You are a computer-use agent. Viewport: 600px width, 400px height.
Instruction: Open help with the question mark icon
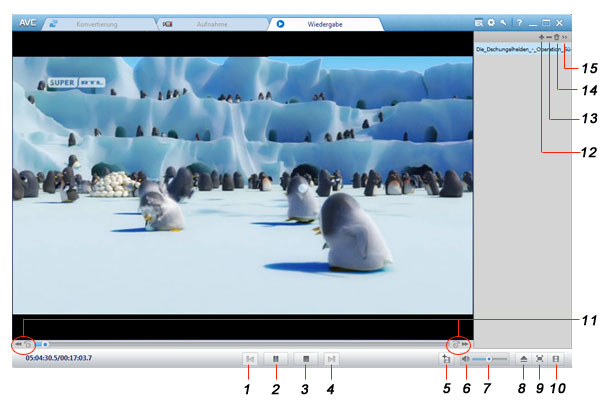tap(519, 23)
